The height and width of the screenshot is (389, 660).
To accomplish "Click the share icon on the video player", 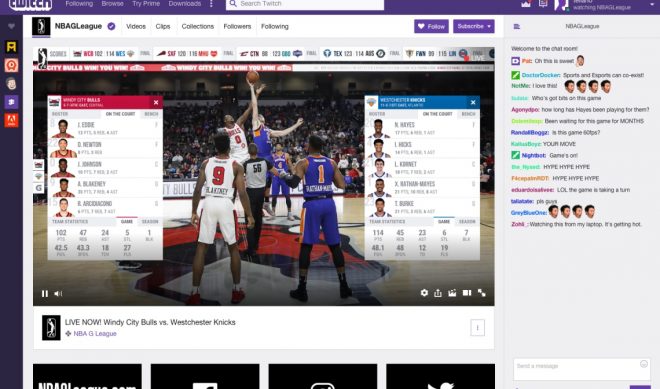I will (x=438, y=293).
